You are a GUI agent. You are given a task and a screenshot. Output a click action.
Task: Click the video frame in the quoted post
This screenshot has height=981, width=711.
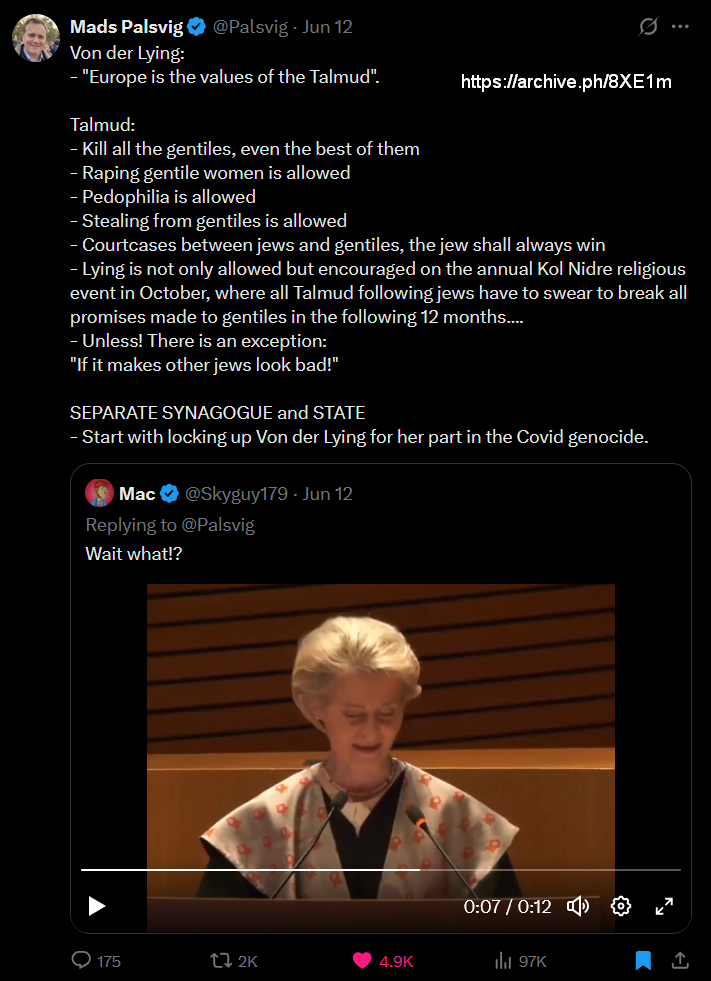coord(380,720)
